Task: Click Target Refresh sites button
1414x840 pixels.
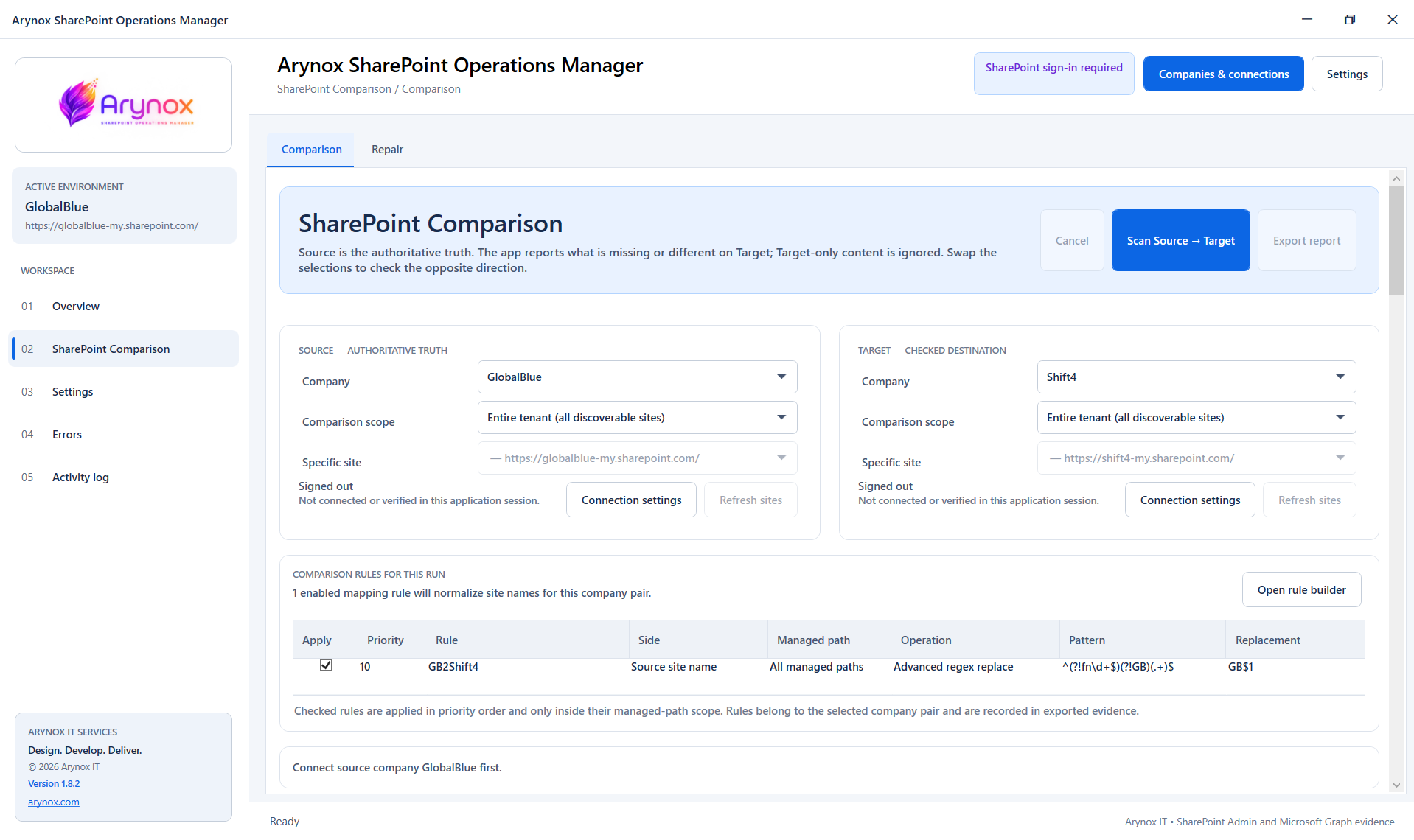Action: [x=1309, y=500]
